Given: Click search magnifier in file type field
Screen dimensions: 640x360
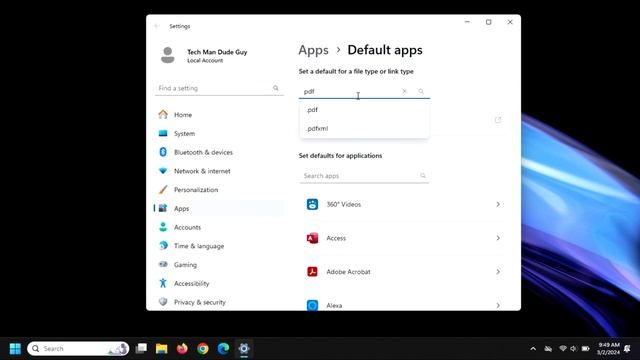Looking at the screenshot, I should [421, 91].
